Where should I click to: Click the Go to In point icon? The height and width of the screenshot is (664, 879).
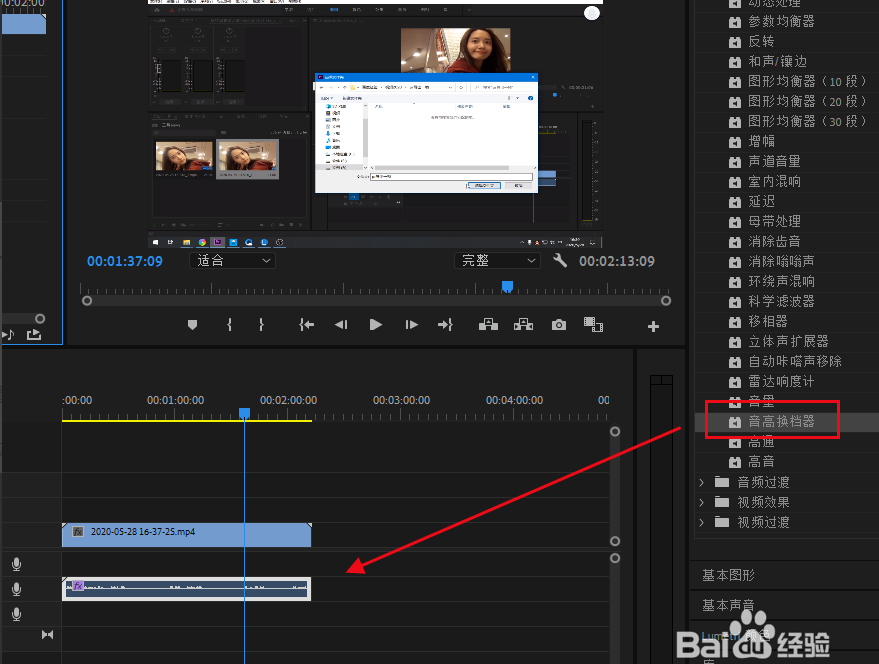307,325
